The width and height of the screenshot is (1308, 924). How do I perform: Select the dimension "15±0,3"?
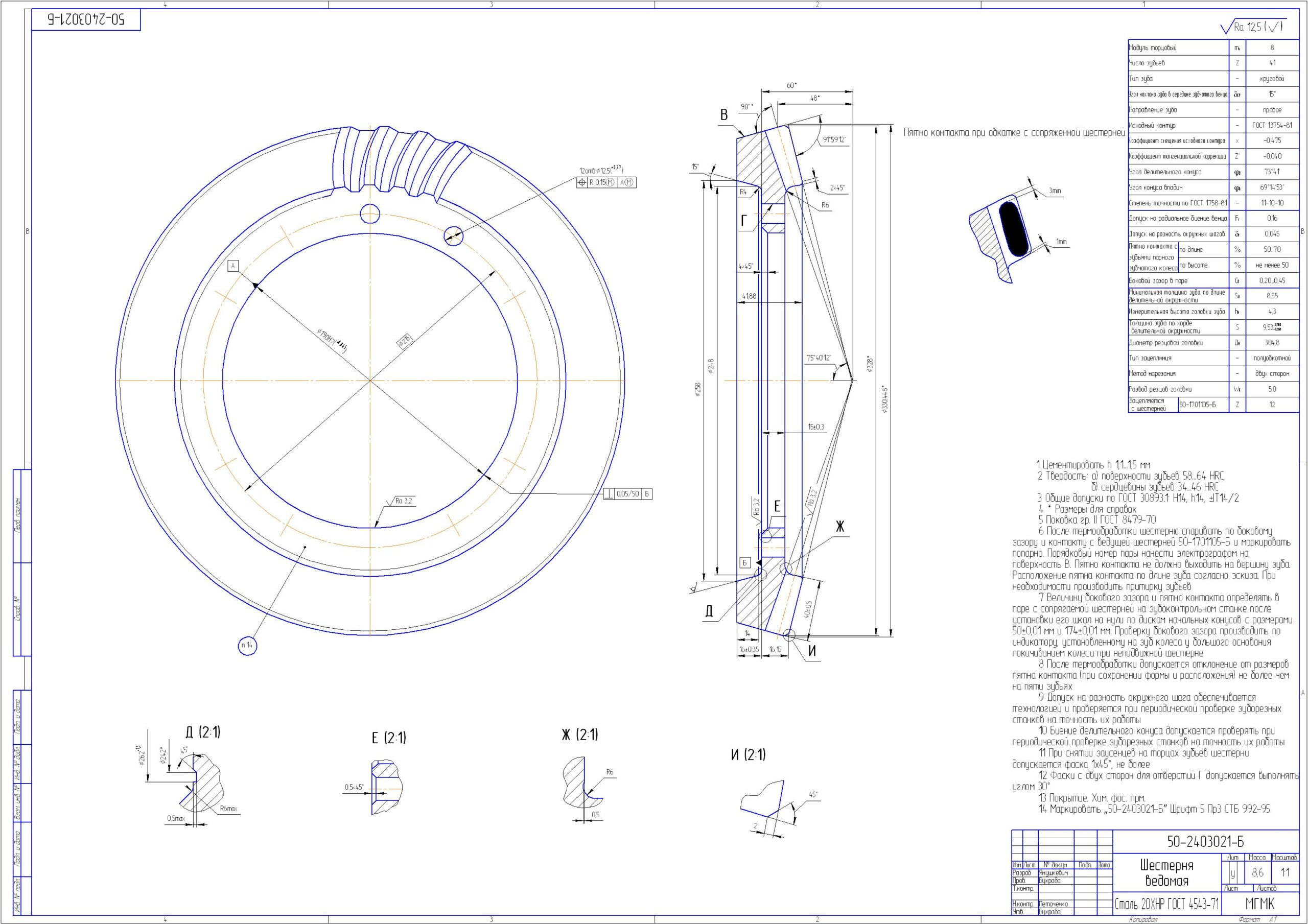click(816, 427)
